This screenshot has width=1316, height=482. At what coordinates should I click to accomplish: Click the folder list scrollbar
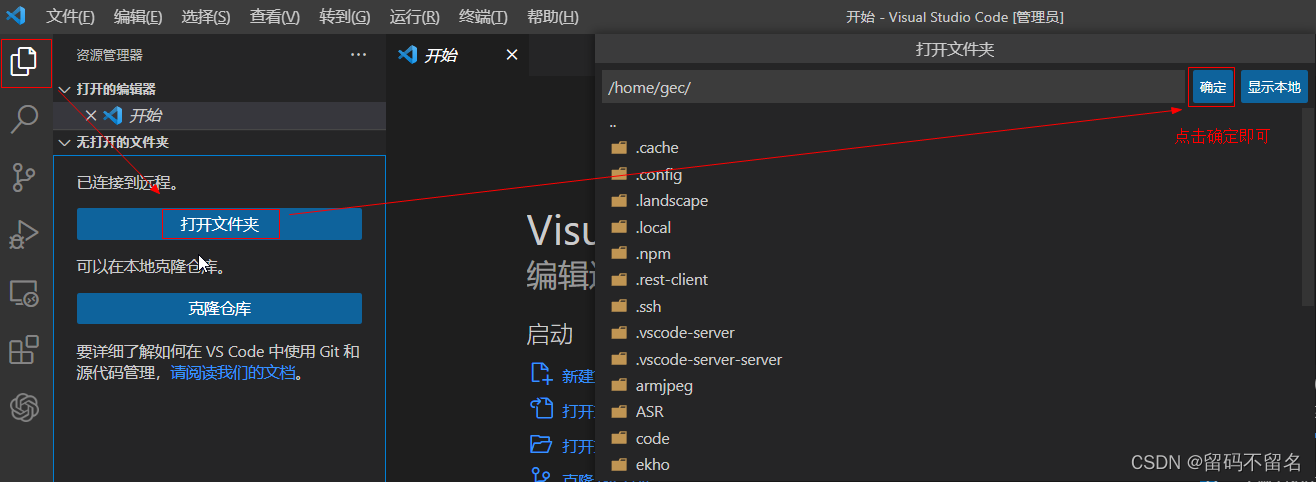click(1309, 208)
